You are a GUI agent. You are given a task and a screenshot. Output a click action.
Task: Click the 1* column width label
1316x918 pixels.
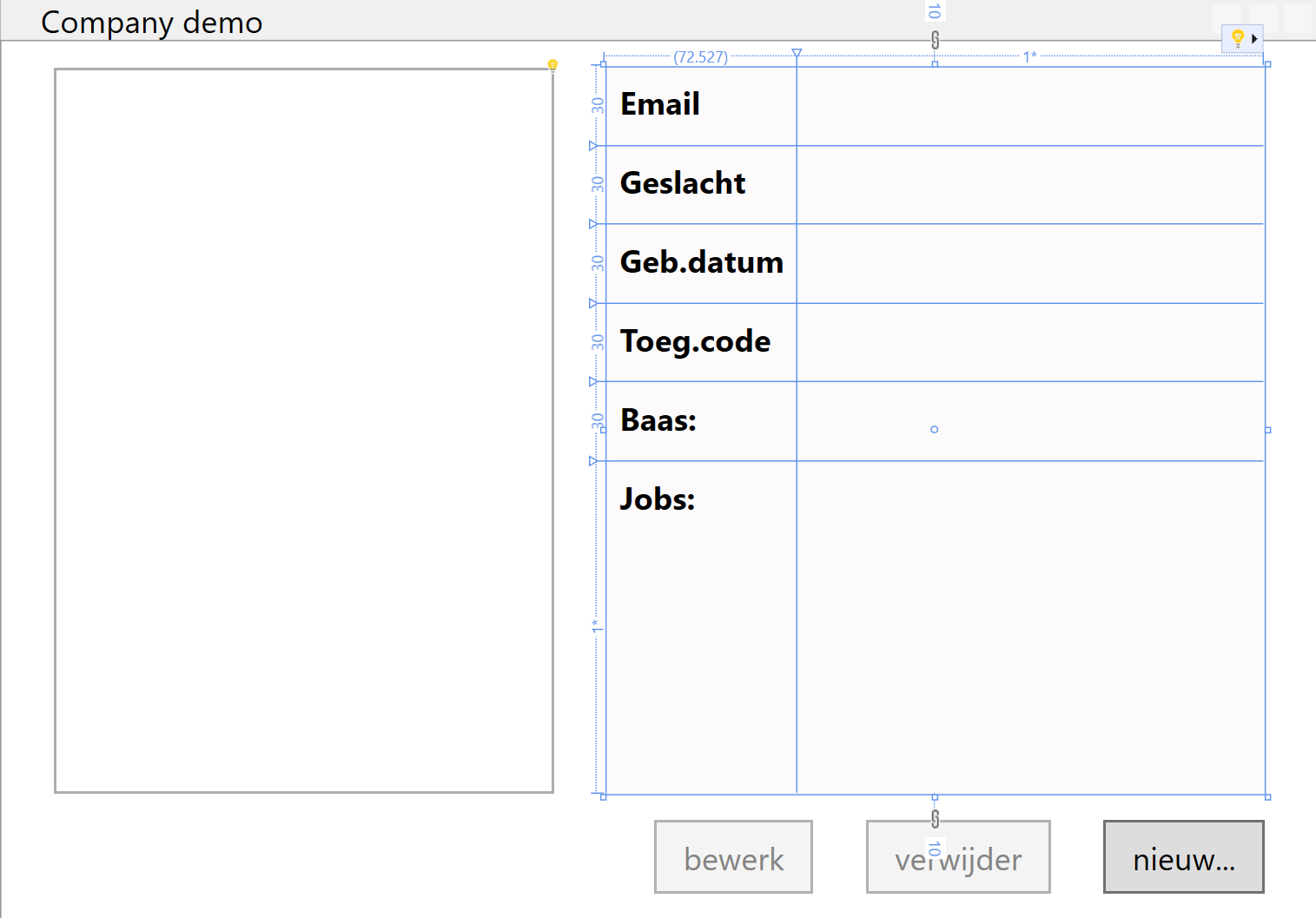click(x=1029, y=57)
